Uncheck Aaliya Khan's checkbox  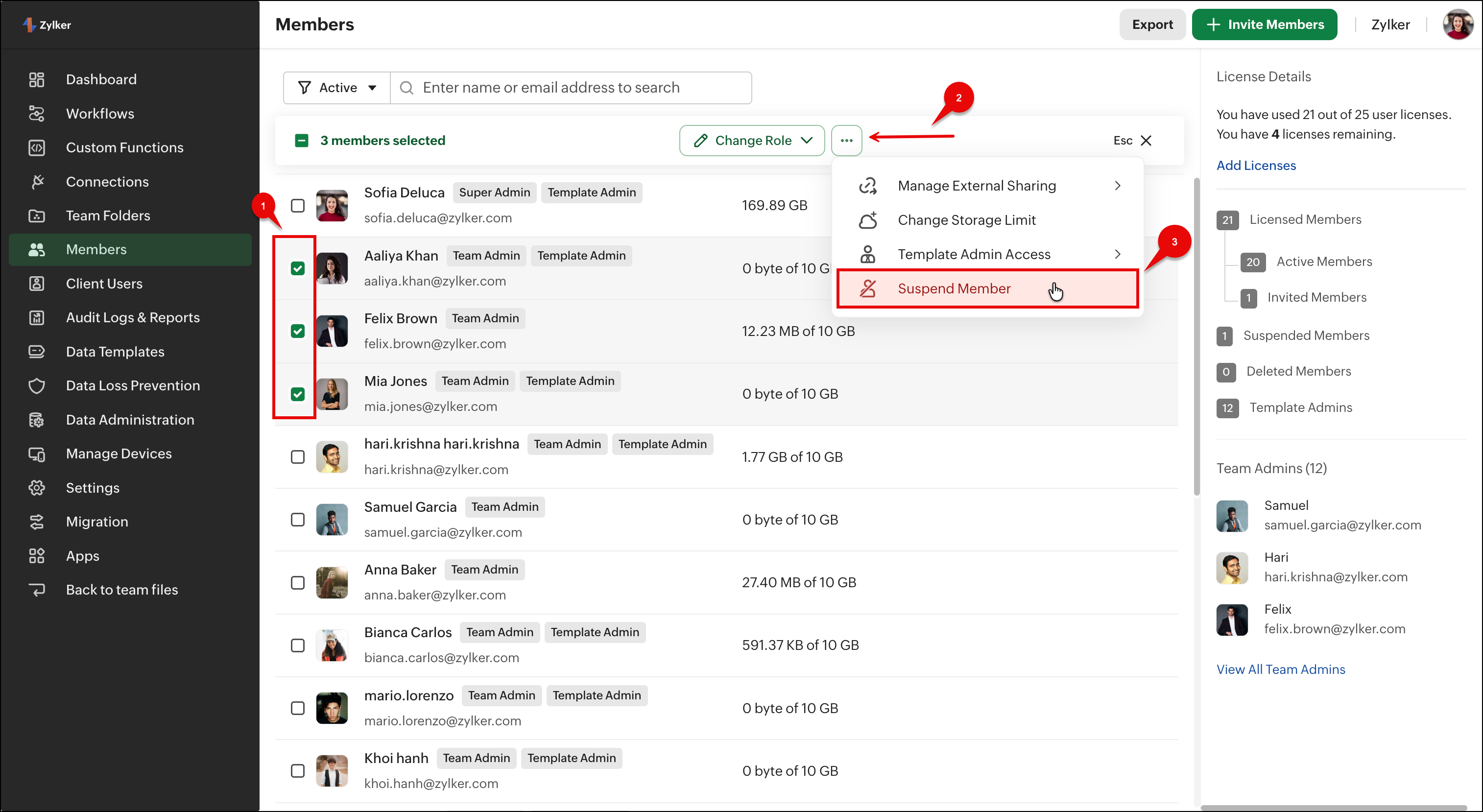click(x=298, y=268)
